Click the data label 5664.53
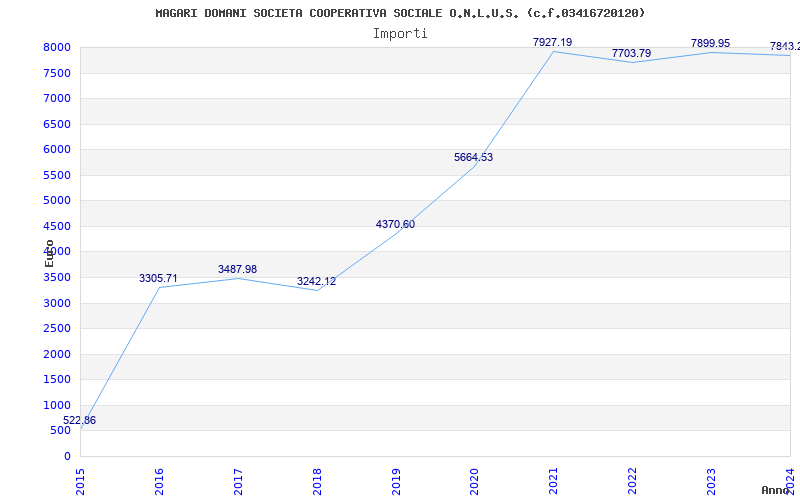This screenshot has width=800, height=500. [473, 157]
